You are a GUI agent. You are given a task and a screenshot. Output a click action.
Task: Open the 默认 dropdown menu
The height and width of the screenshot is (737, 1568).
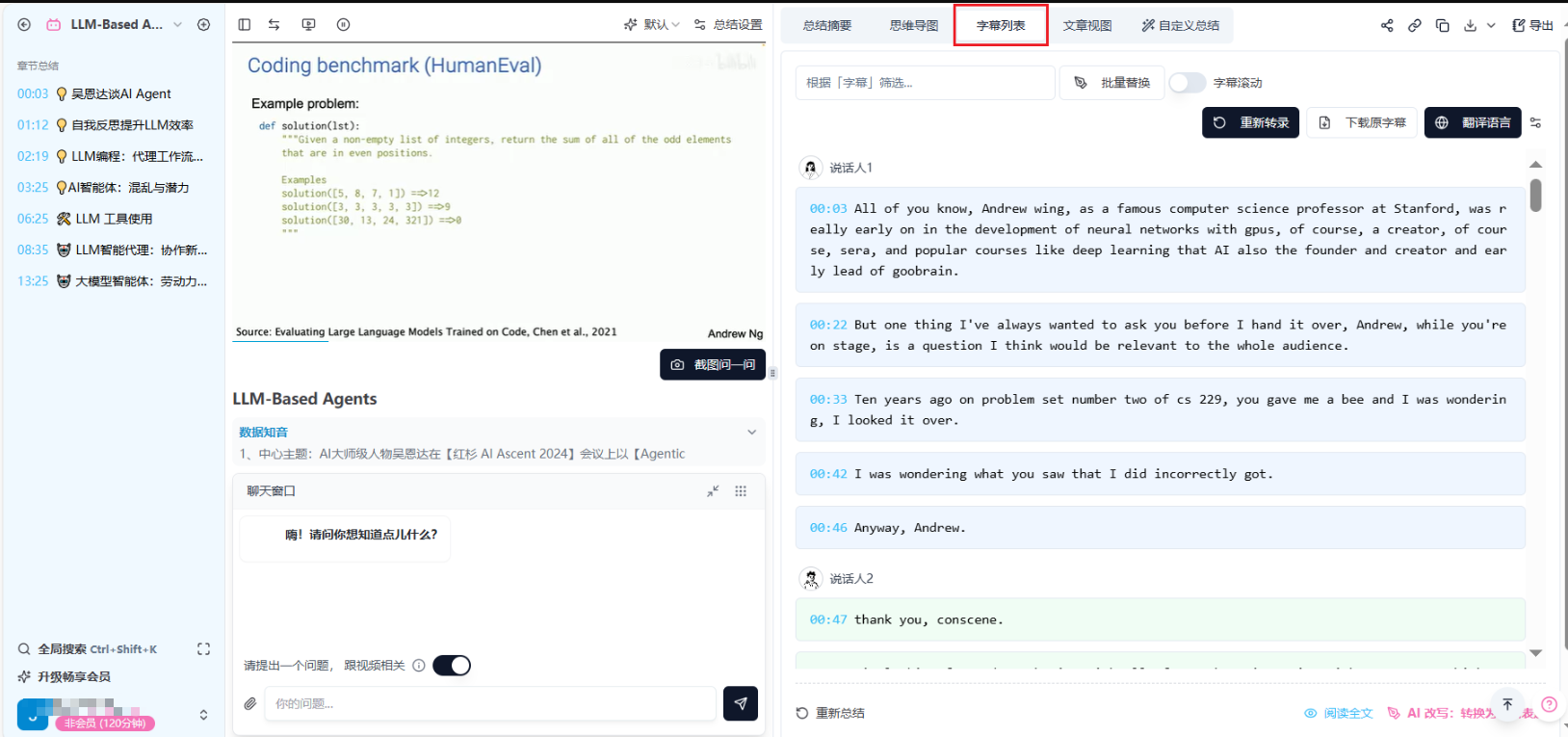652,25
